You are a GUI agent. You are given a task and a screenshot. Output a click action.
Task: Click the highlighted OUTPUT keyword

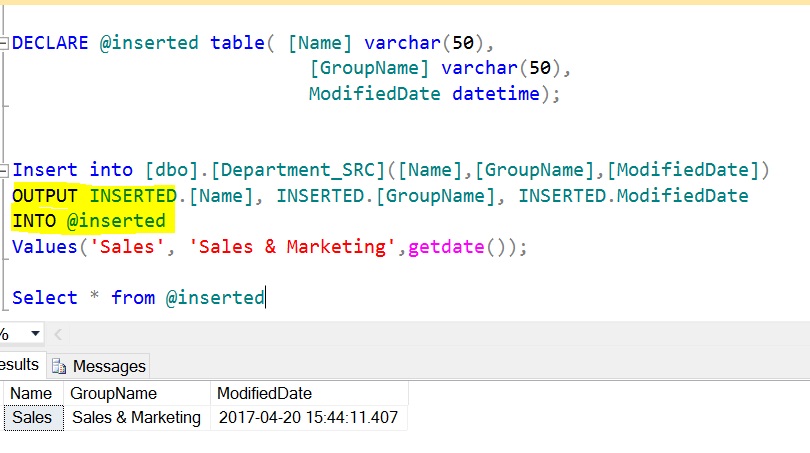pos(45,195)
